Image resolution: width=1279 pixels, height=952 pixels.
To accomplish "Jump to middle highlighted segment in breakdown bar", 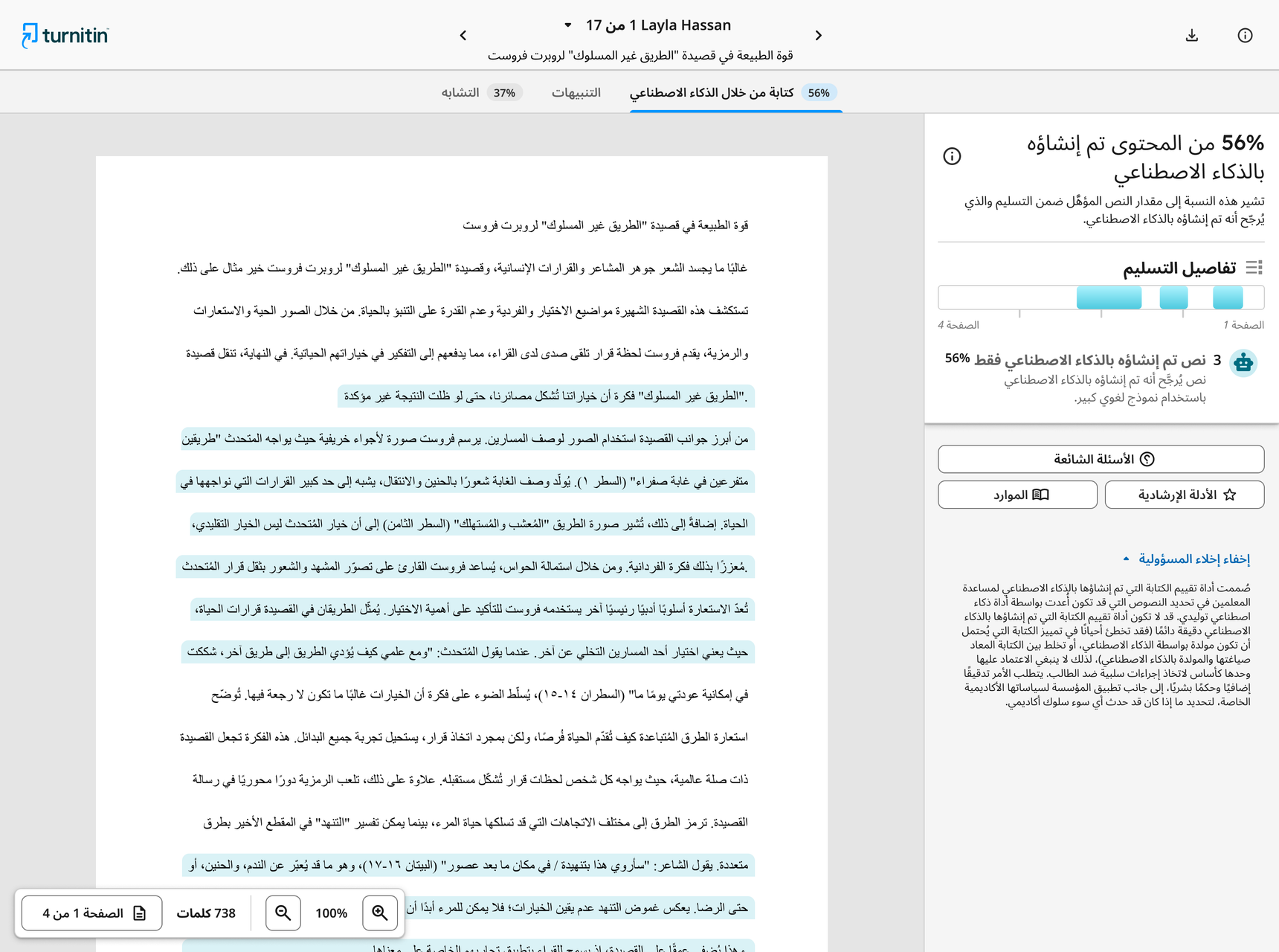I will (1174, 297).
